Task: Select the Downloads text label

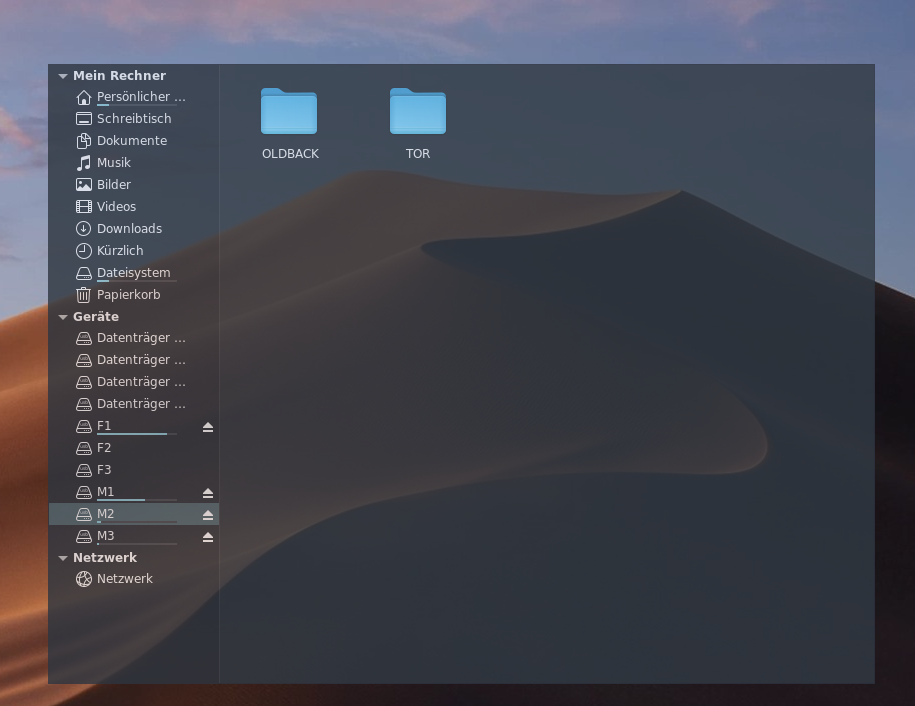Action: pyautogui.click(x=130, y=229)
